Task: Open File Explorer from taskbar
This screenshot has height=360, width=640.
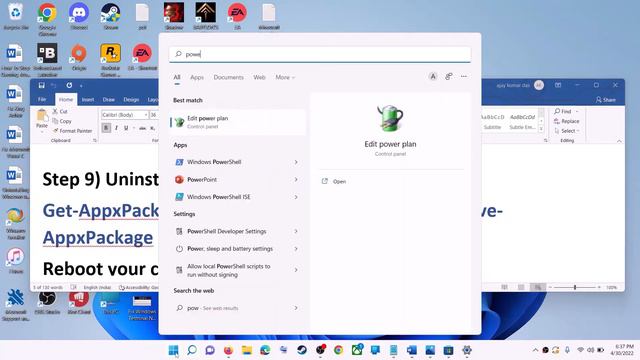Action: click(x=247, y=350)
